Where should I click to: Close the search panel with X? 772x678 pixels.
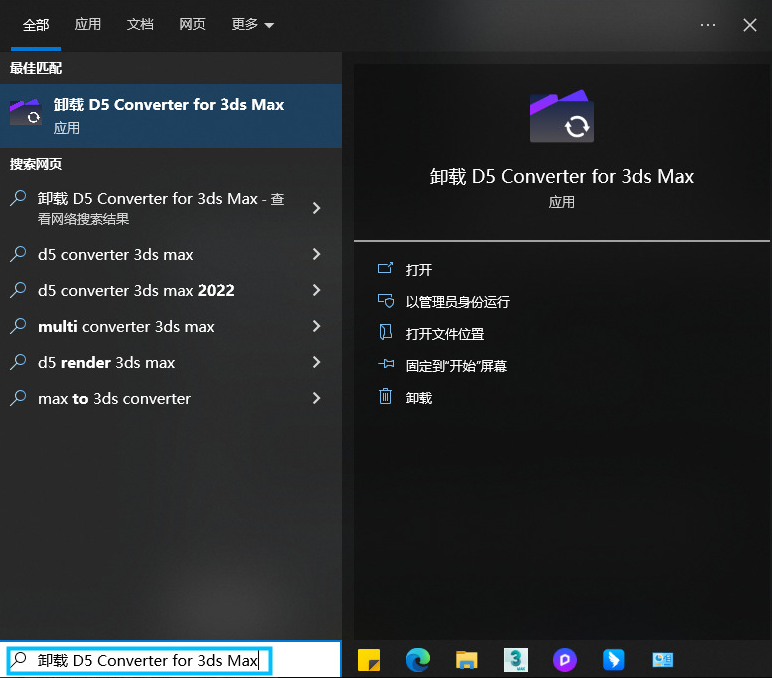(749, 25)
